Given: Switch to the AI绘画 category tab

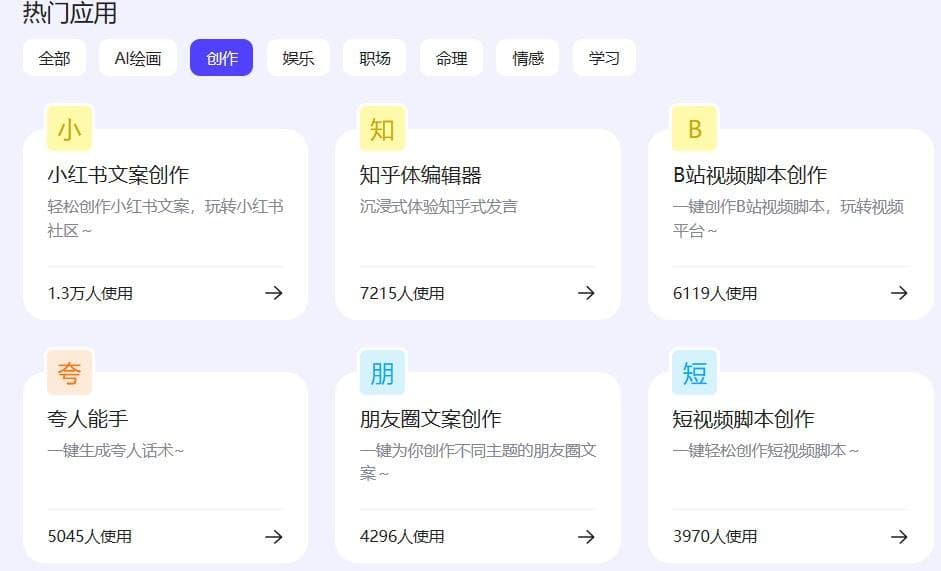Looking at the screenshot, I should tap(138, 58).
